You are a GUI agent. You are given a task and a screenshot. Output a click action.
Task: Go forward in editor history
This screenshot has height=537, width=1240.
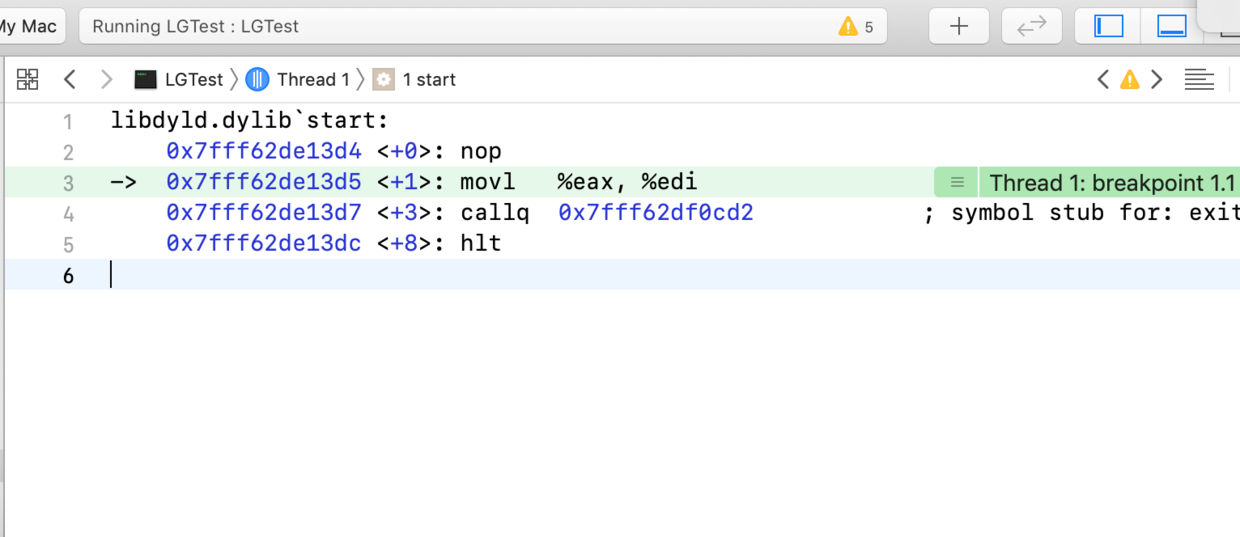106,79
